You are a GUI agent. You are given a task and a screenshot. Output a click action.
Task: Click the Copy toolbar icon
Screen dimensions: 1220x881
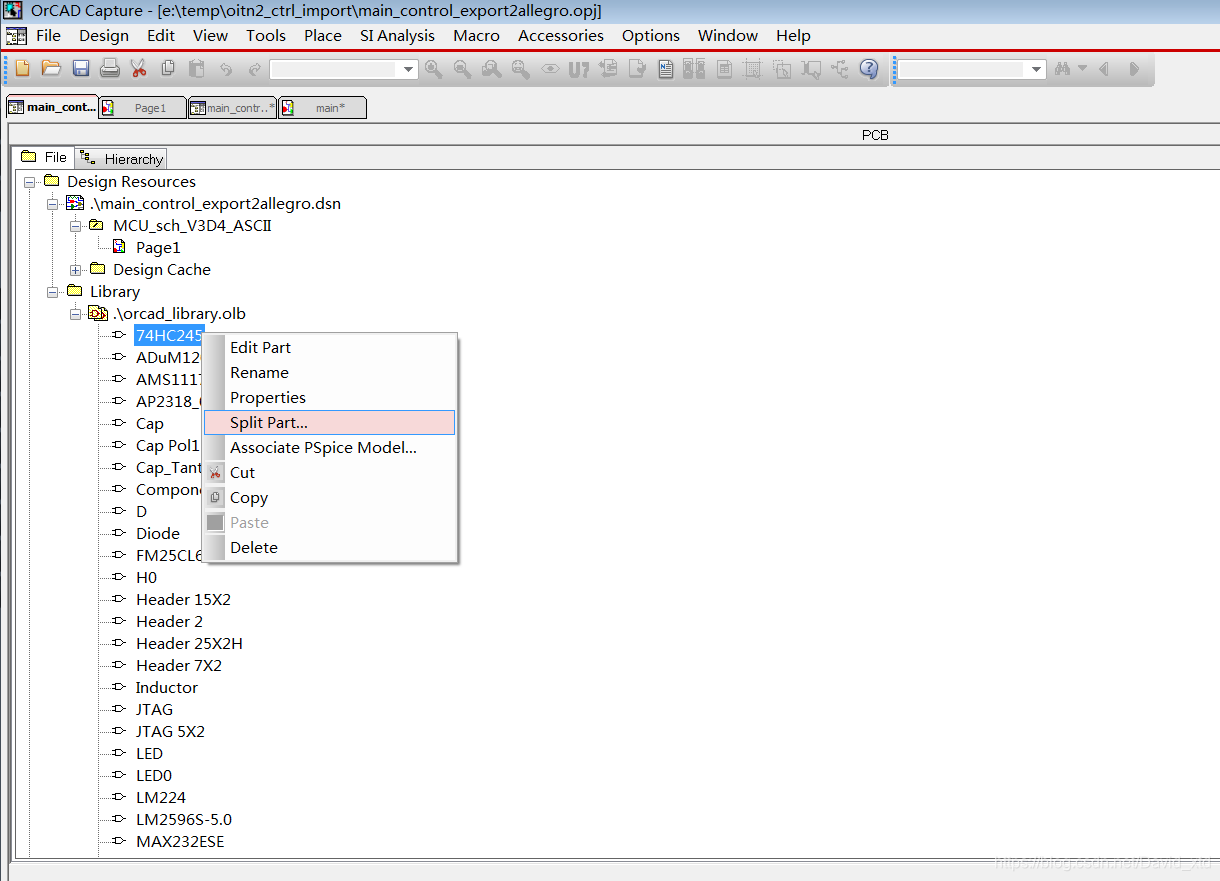(x=168, y=69)
